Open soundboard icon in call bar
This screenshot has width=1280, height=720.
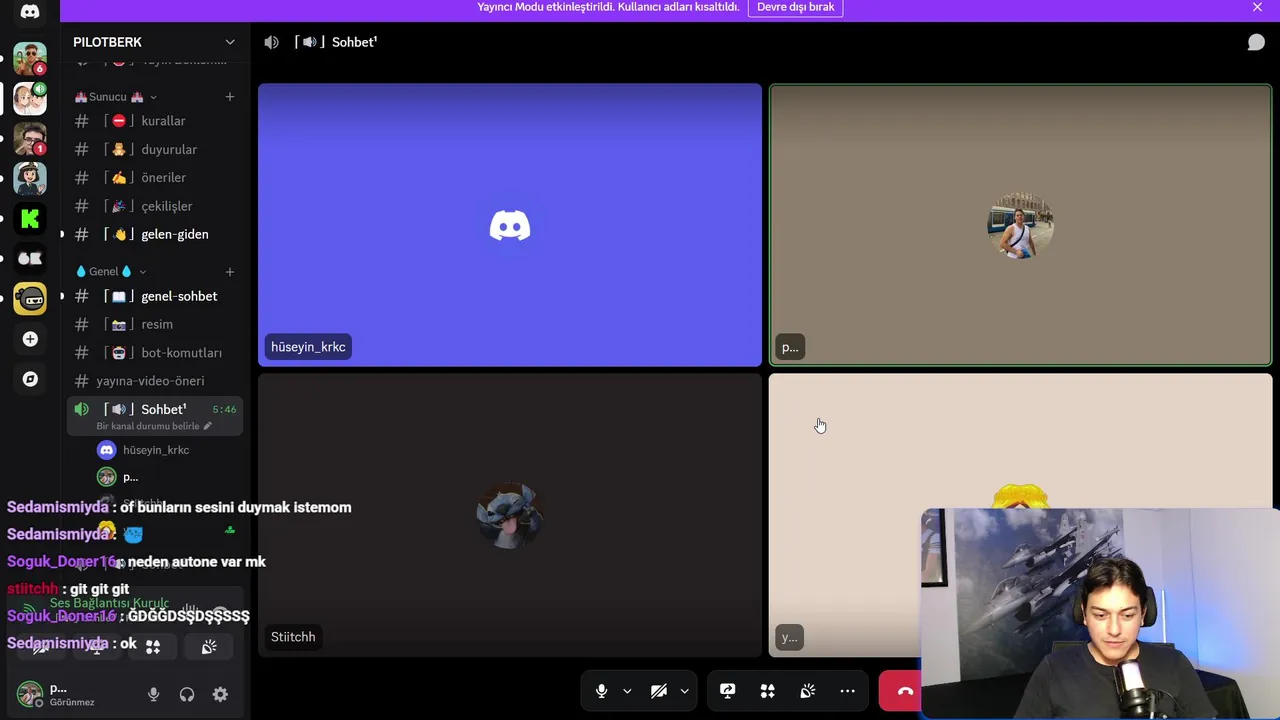point(808,691)
